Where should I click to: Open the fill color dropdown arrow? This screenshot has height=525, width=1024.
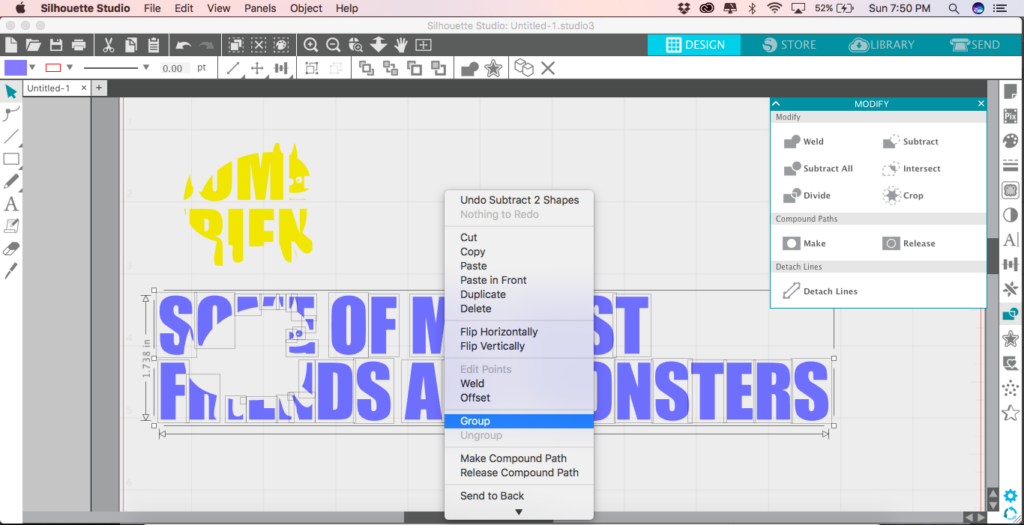point(33,68)
